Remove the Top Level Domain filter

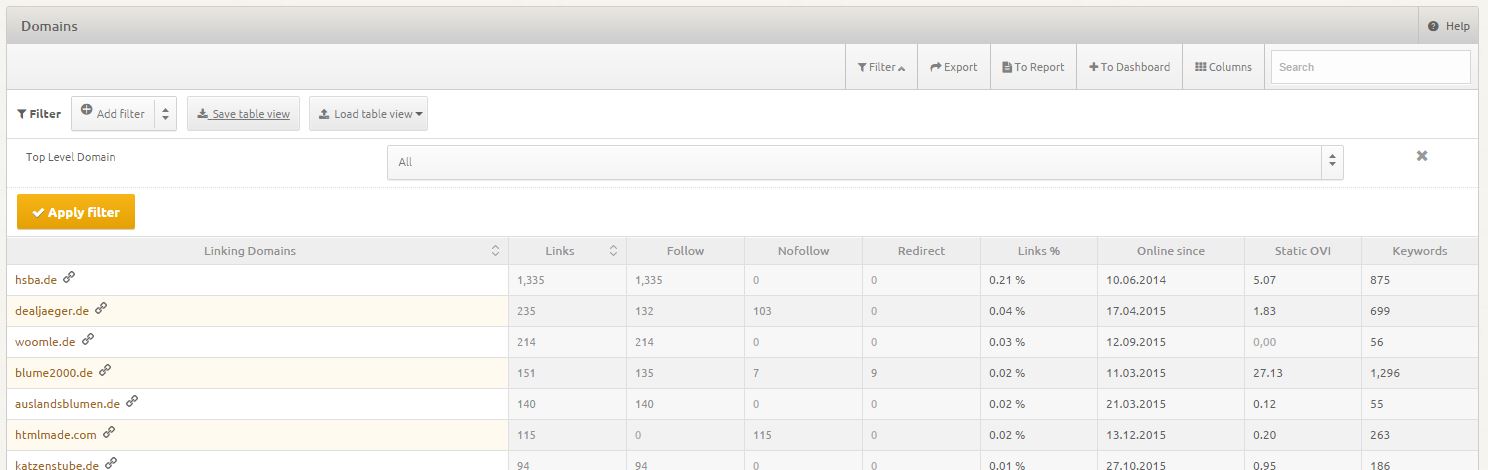tap(1422, 156)
